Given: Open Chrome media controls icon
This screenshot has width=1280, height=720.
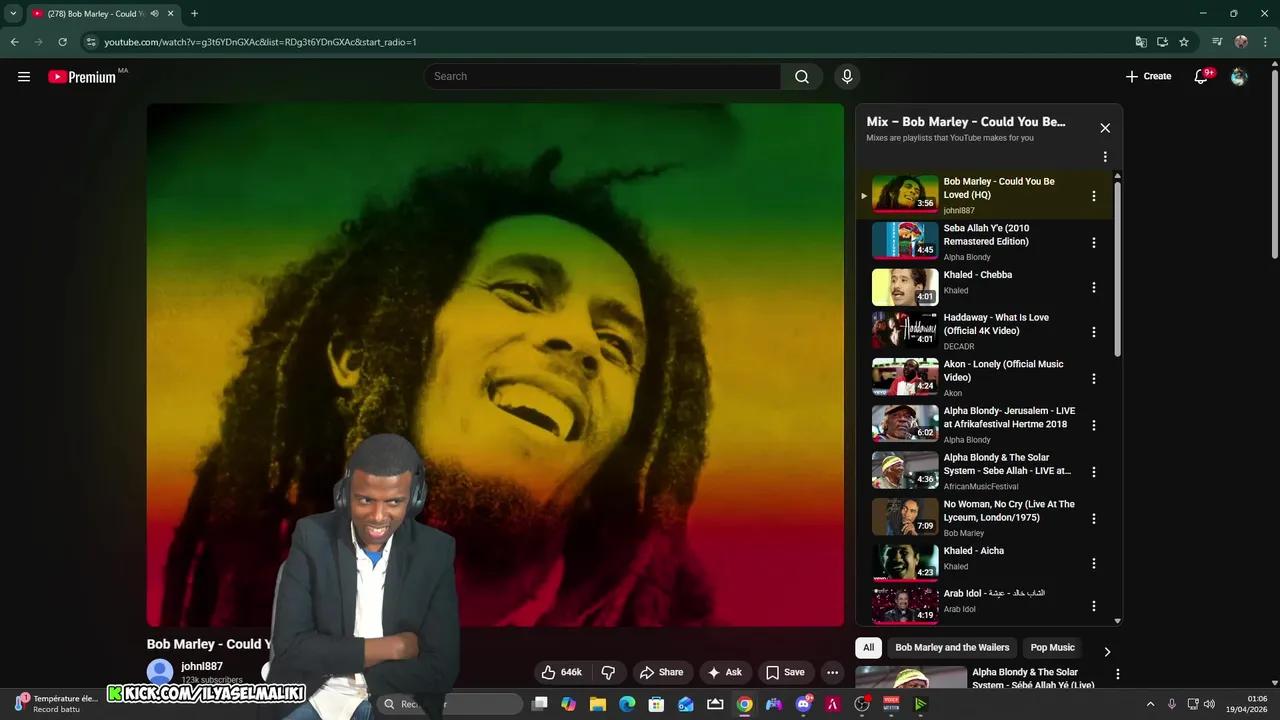Looking at the screenshot, I should [x=1217, y=42].
